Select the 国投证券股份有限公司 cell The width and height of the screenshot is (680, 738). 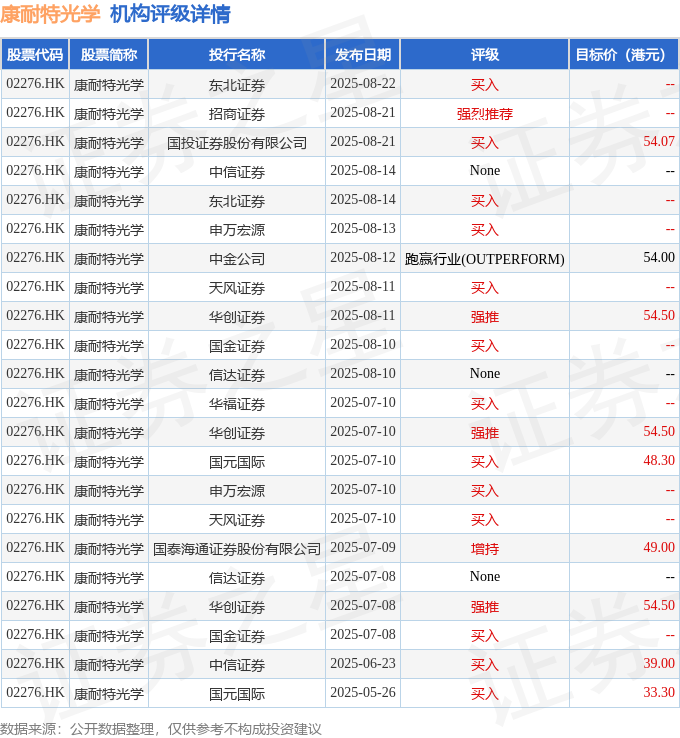[x=237, y=143]
